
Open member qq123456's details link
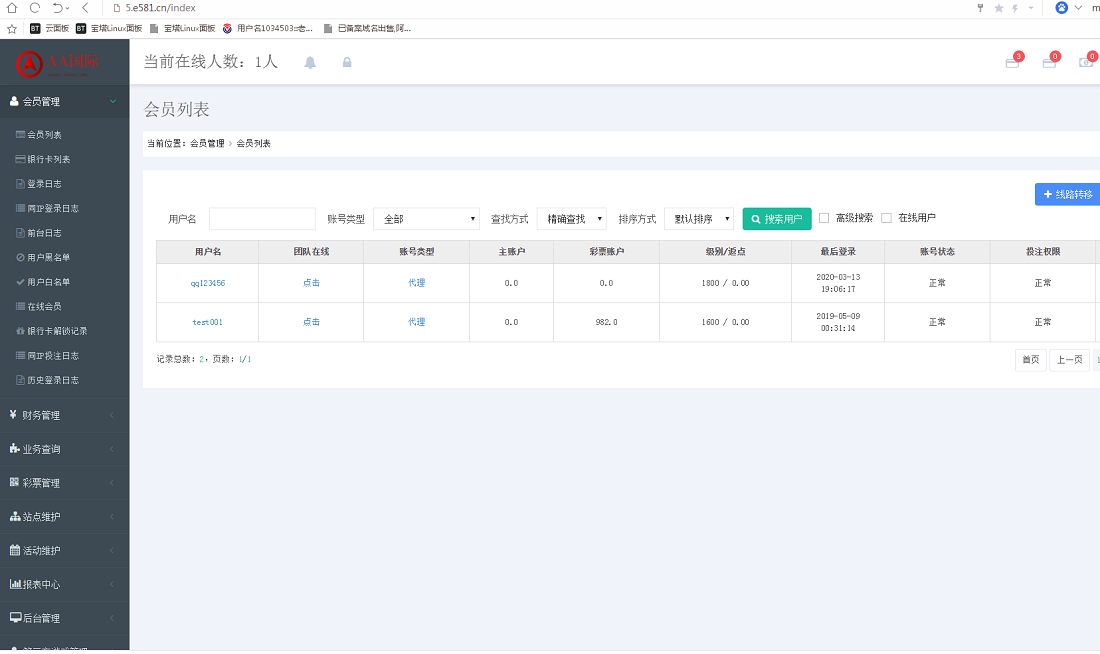click(x=206, y=282)
